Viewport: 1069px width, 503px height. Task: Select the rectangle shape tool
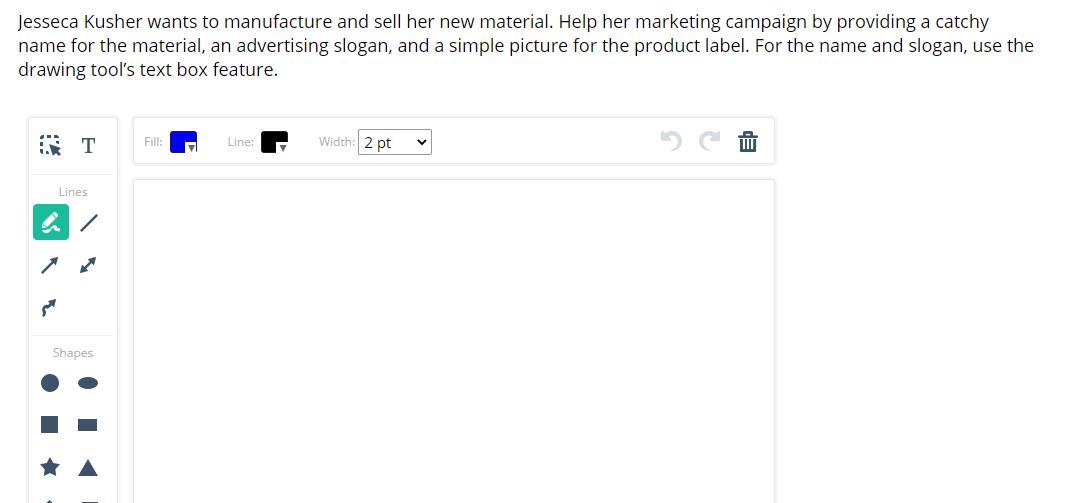pyautogui.click(x=88, y=425)
